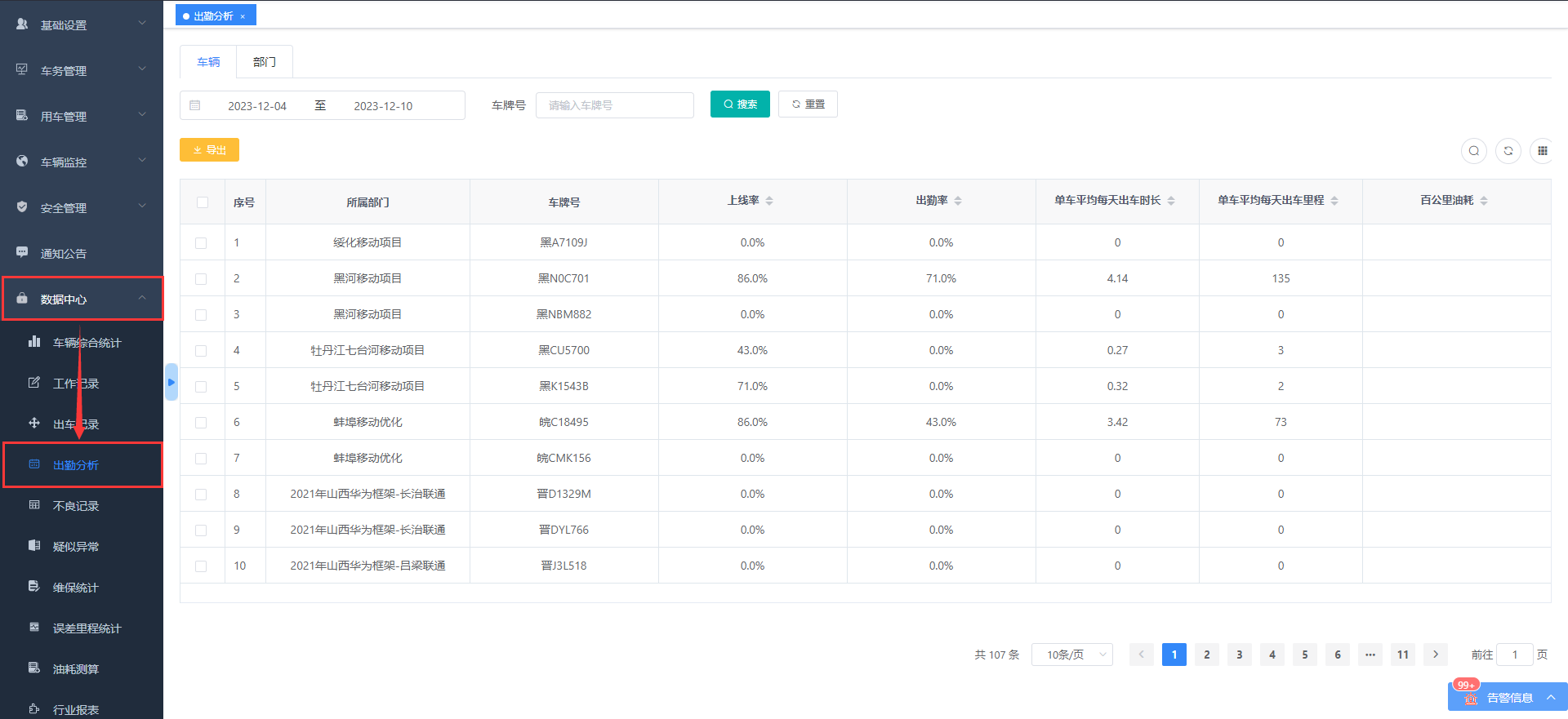Check the row for 黑A7109J
The image size is (1568, 719).
201,243
